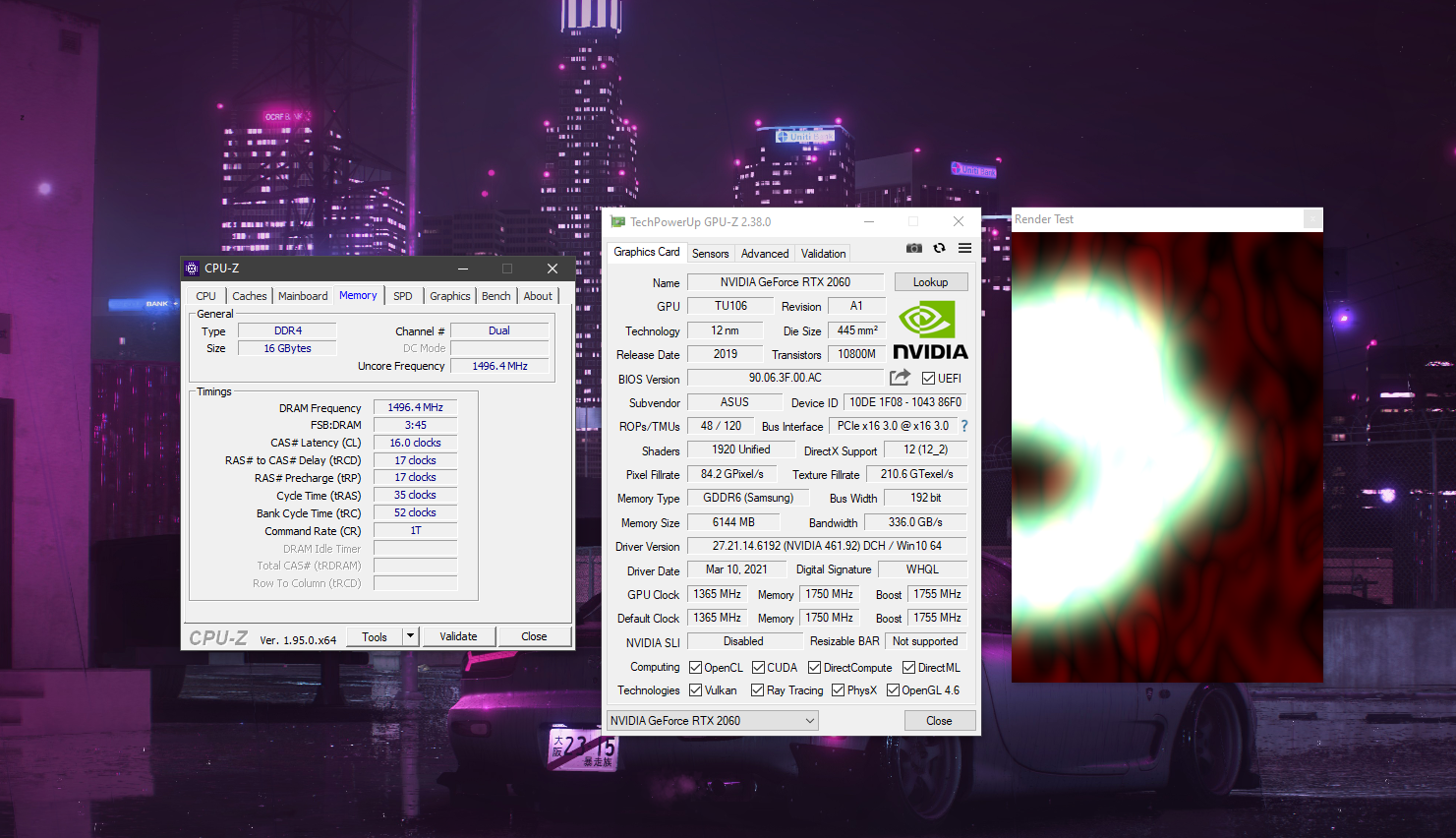
Task: Open the Mainboard tab in CPU-Z
Action: [x=303, y=296]
